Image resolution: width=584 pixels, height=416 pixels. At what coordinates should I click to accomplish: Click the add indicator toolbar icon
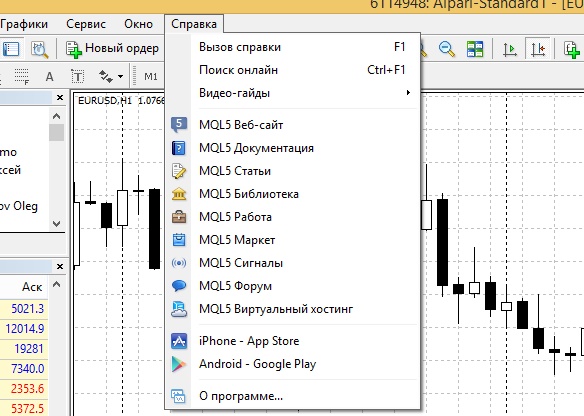click(571, 49)
